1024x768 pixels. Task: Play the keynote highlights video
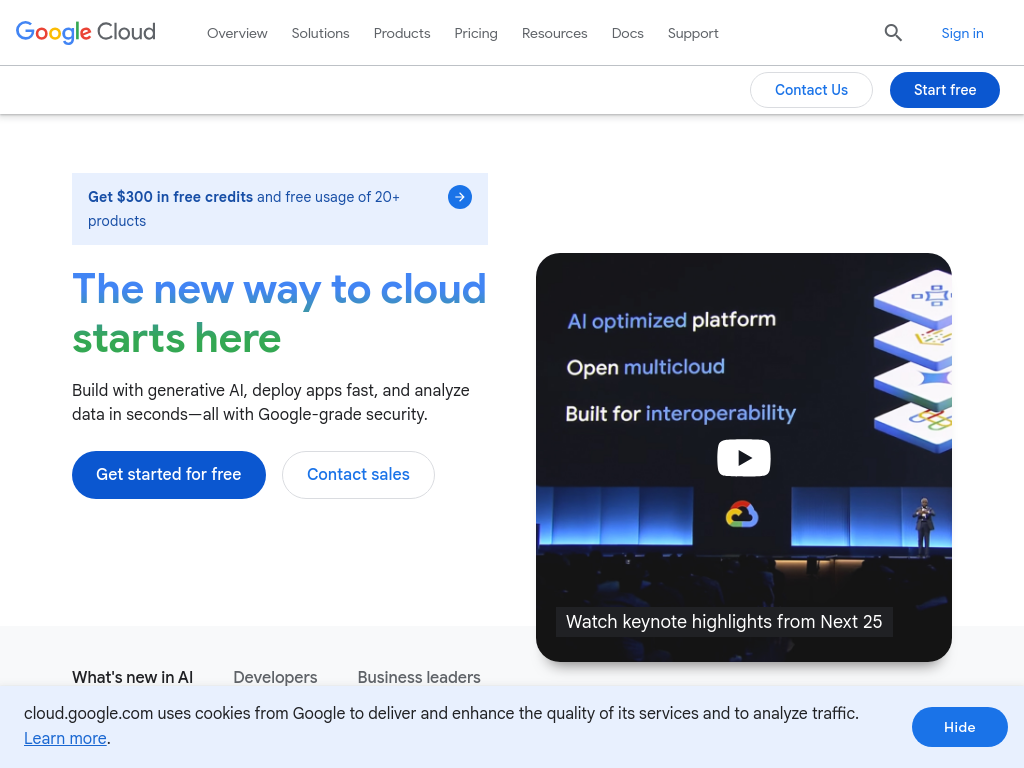coord(744,458)
